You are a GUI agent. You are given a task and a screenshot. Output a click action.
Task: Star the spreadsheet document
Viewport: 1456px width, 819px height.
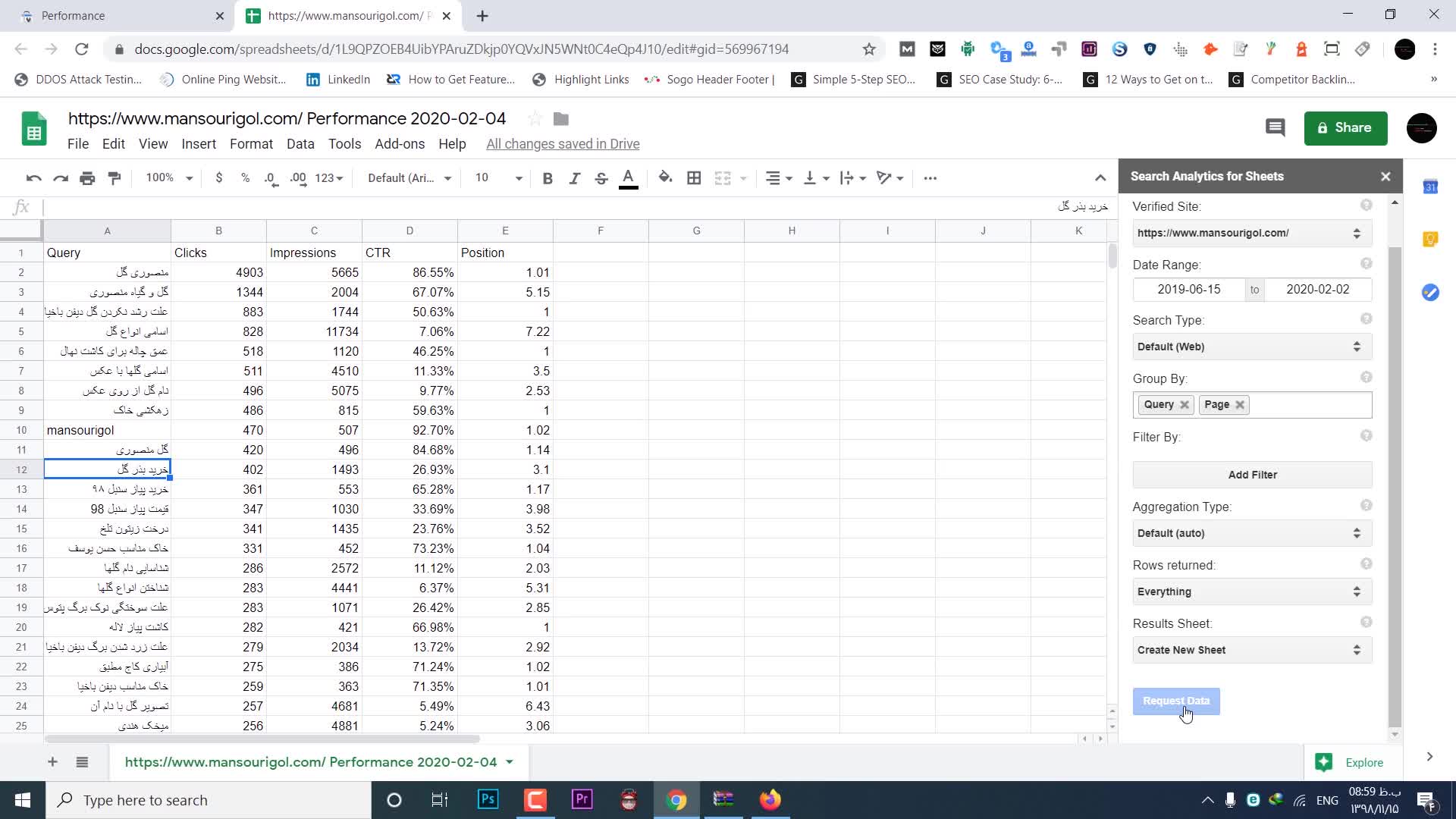point(535,119)
